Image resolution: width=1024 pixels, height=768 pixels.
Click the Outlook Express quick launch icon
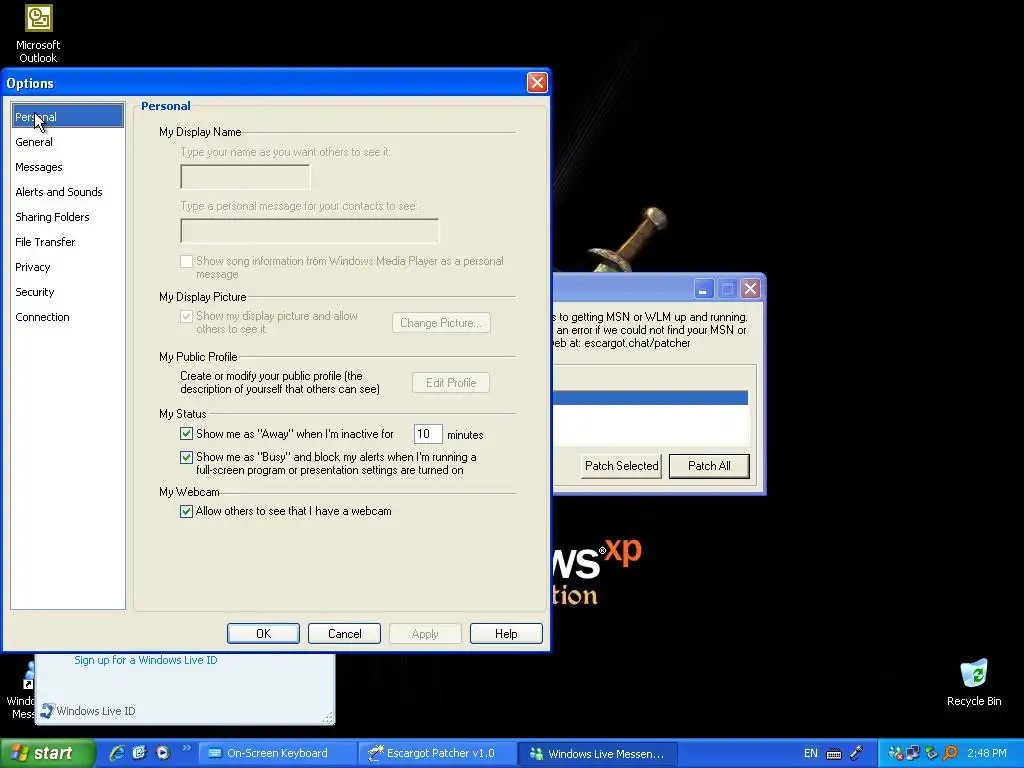(x=140, y=753)
